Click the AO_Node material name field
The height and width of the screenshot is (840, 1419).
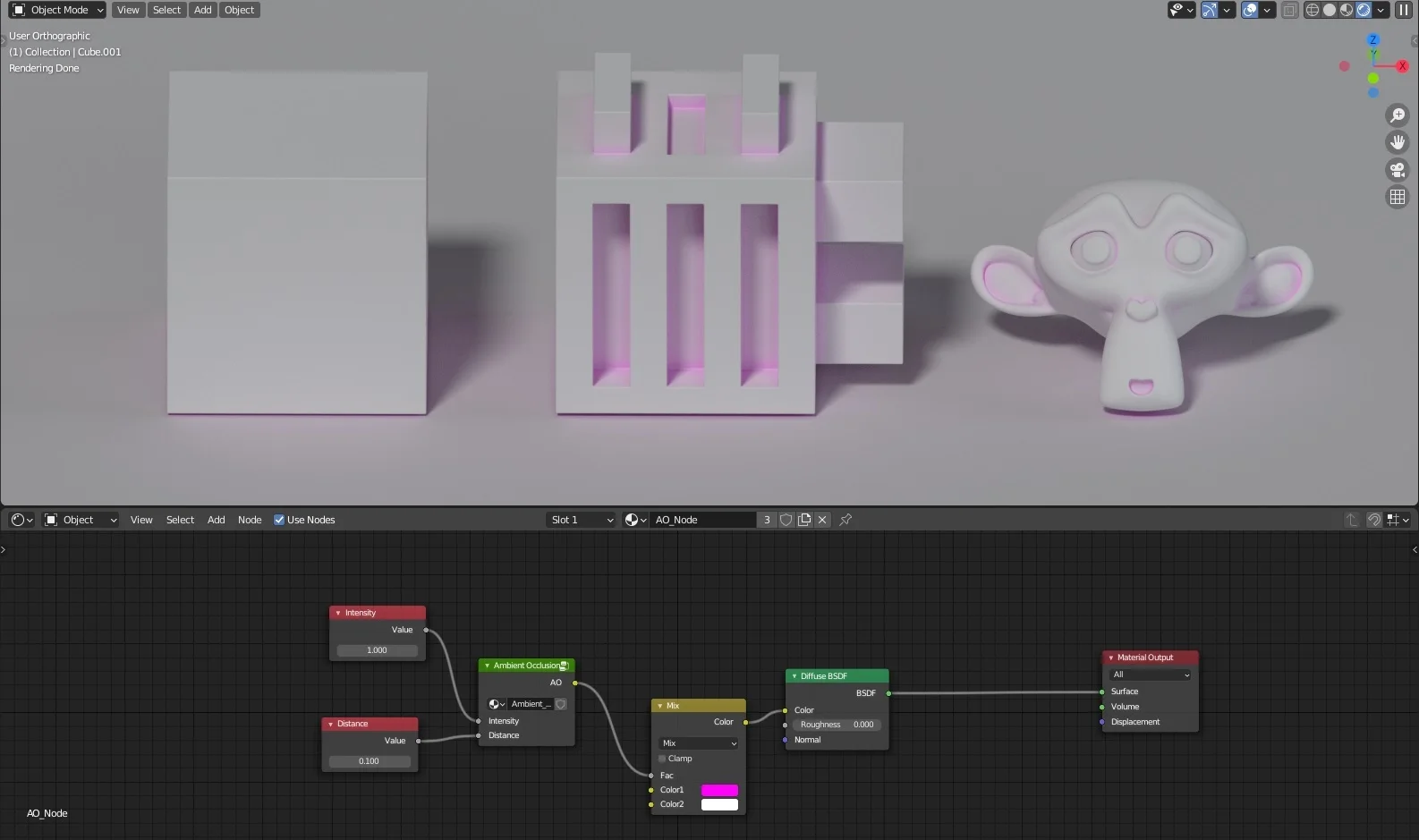(703, 520)
